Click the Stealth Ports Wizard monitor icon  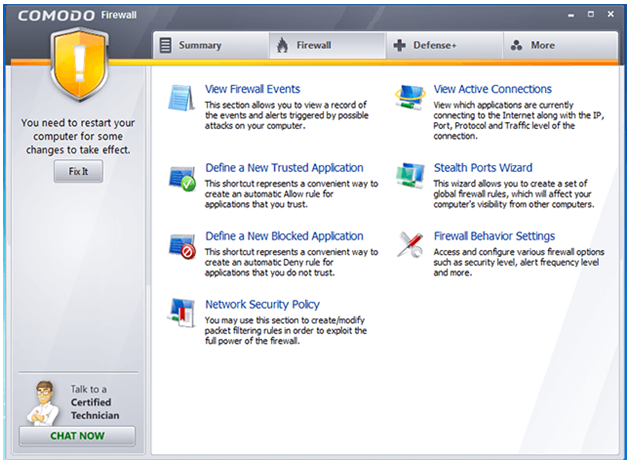coord(410,176)
